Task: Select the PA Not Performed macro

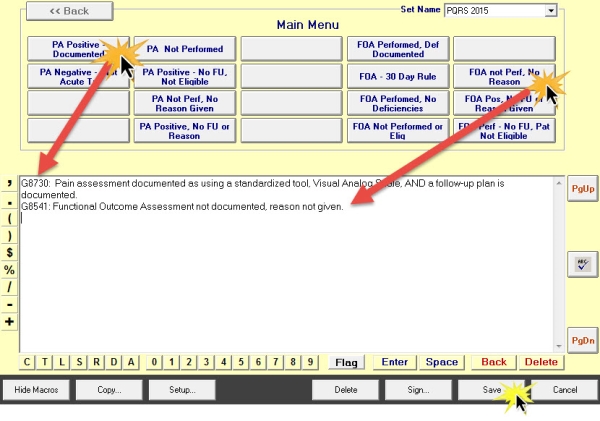Action: (184, 48)
